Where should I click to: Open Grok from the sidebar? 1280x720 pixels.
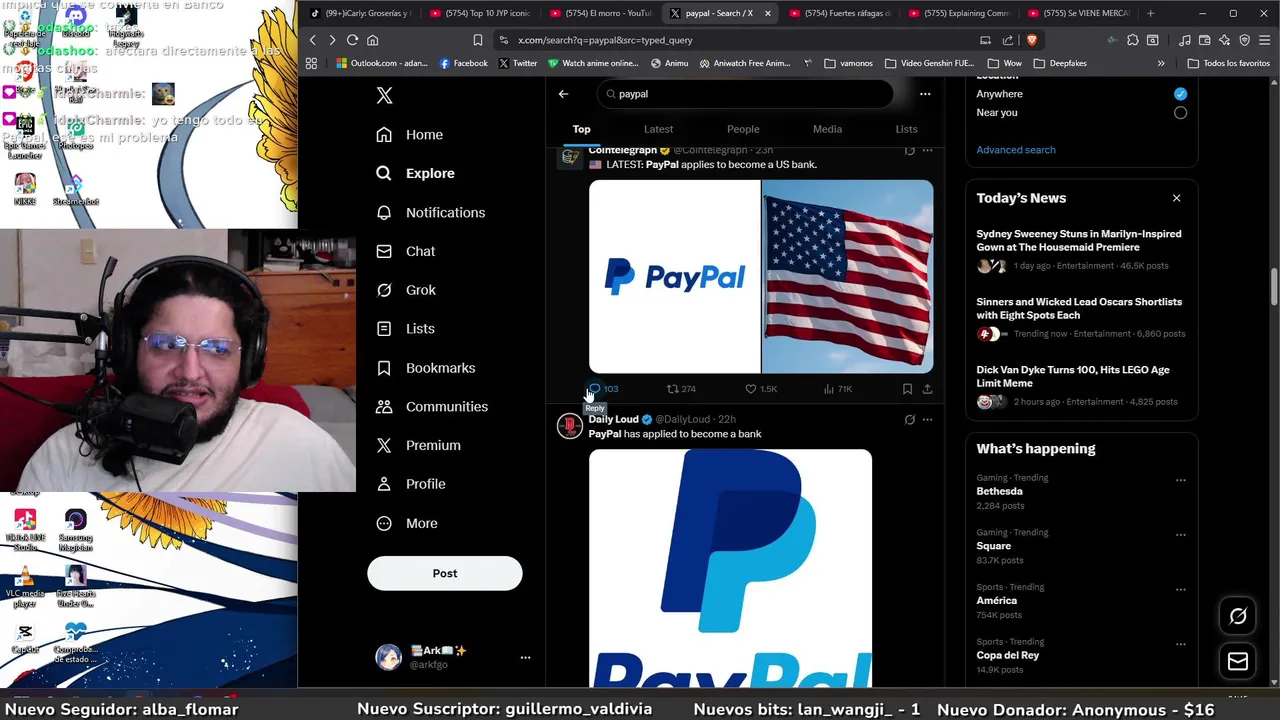coord(405,290)
